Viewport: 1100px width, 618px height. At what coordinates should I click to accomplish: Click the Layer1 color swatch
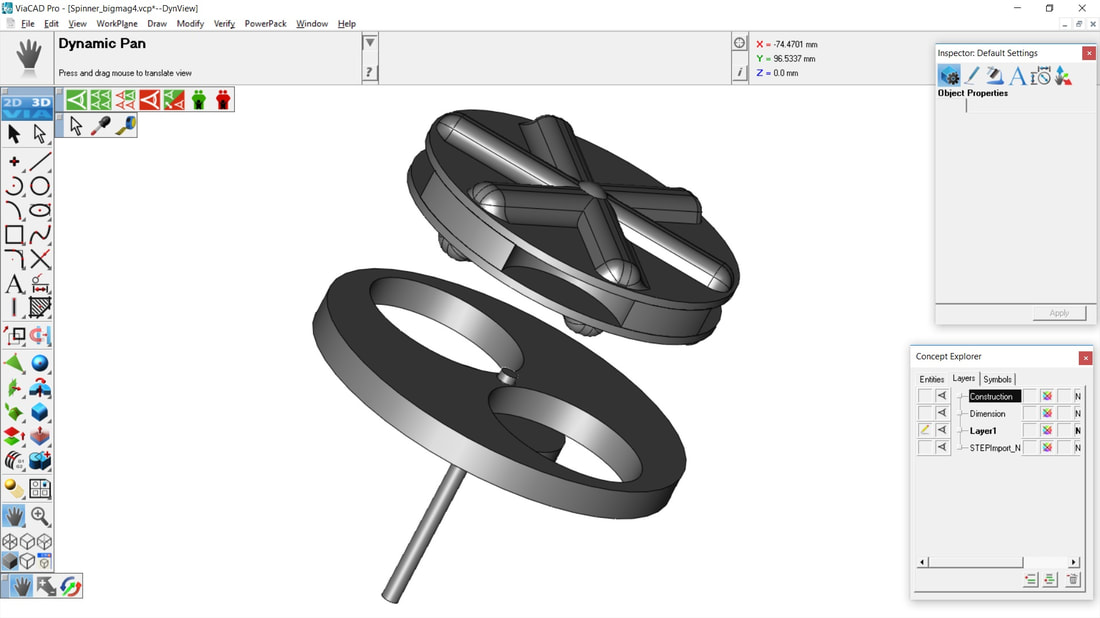tap(1047, 431)
